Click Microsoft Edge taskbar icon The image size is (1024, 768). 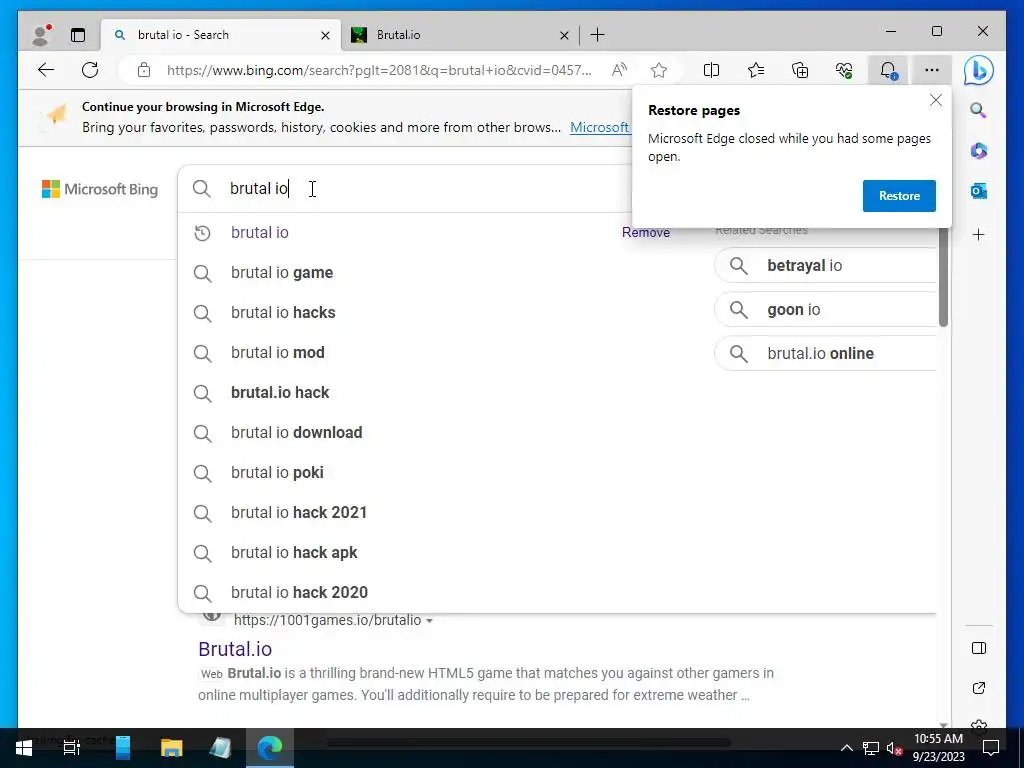269,748
